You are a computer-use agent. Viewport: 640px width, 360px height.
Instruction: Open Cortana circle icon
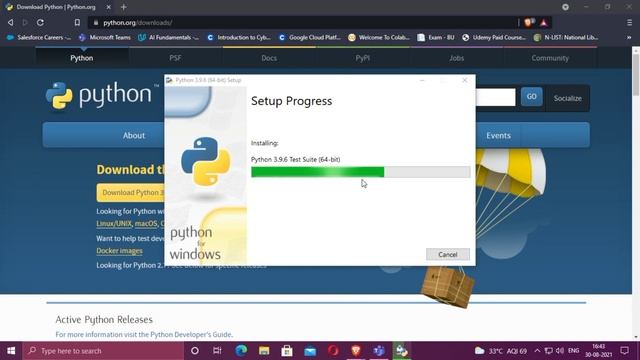195,351
